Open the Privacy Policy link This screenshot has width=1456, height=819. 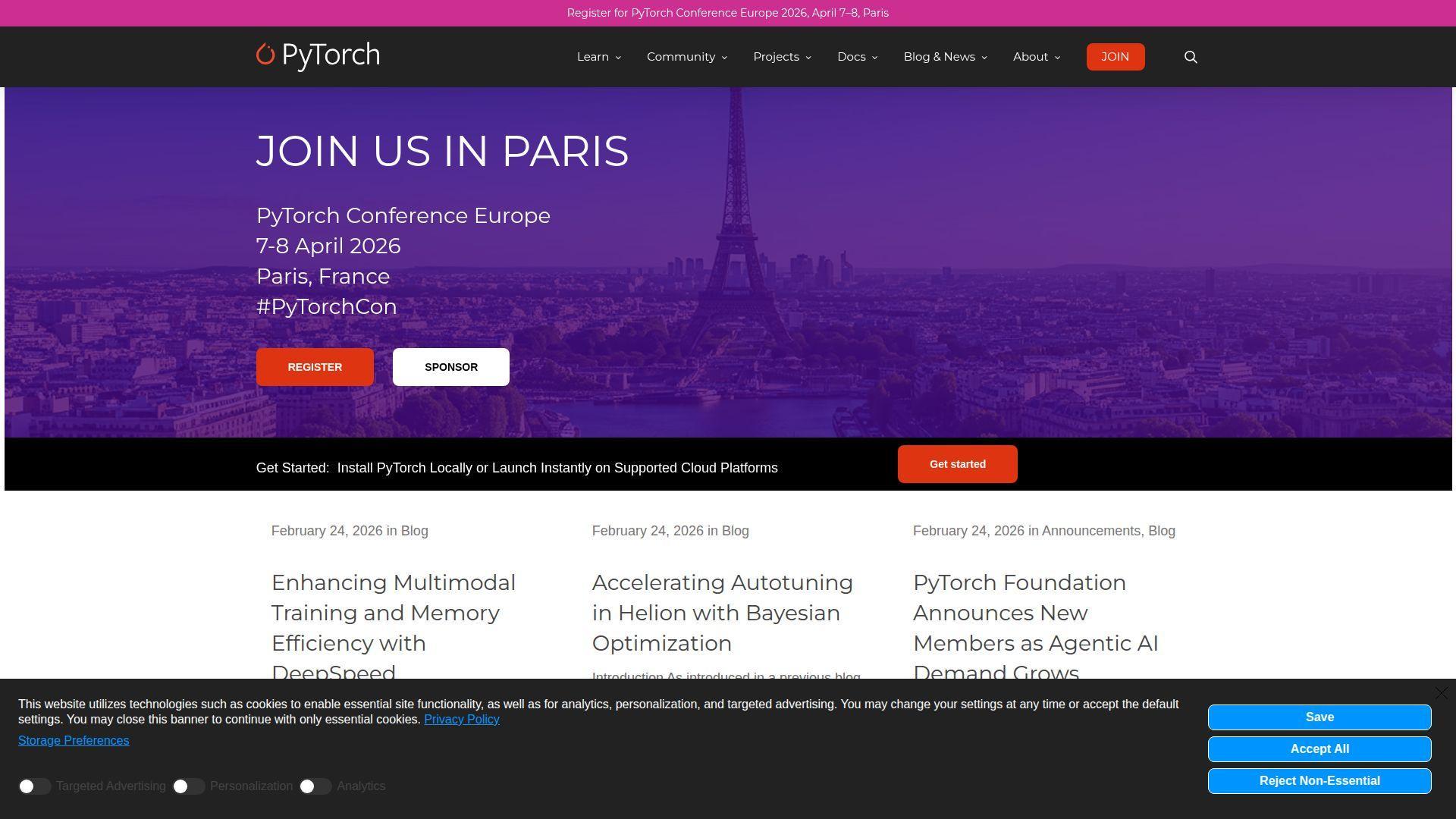[x=461, y=720]
